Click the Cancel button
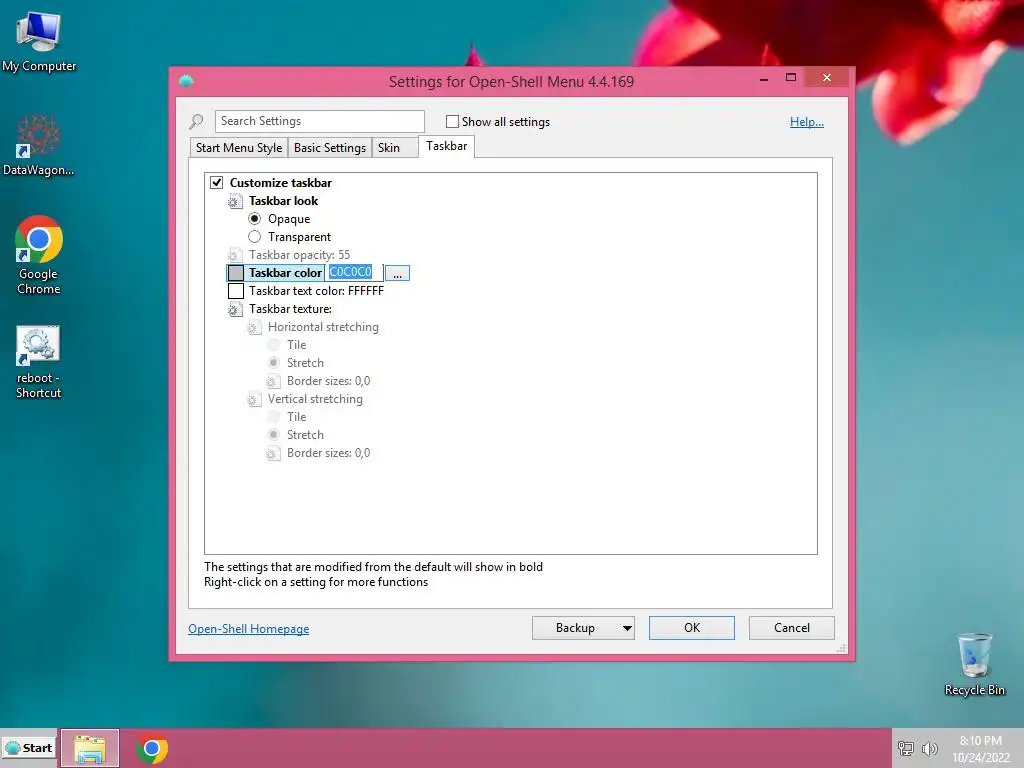Image resolution: width=1024 pixels, height=768 pixels. click(792, 628)
